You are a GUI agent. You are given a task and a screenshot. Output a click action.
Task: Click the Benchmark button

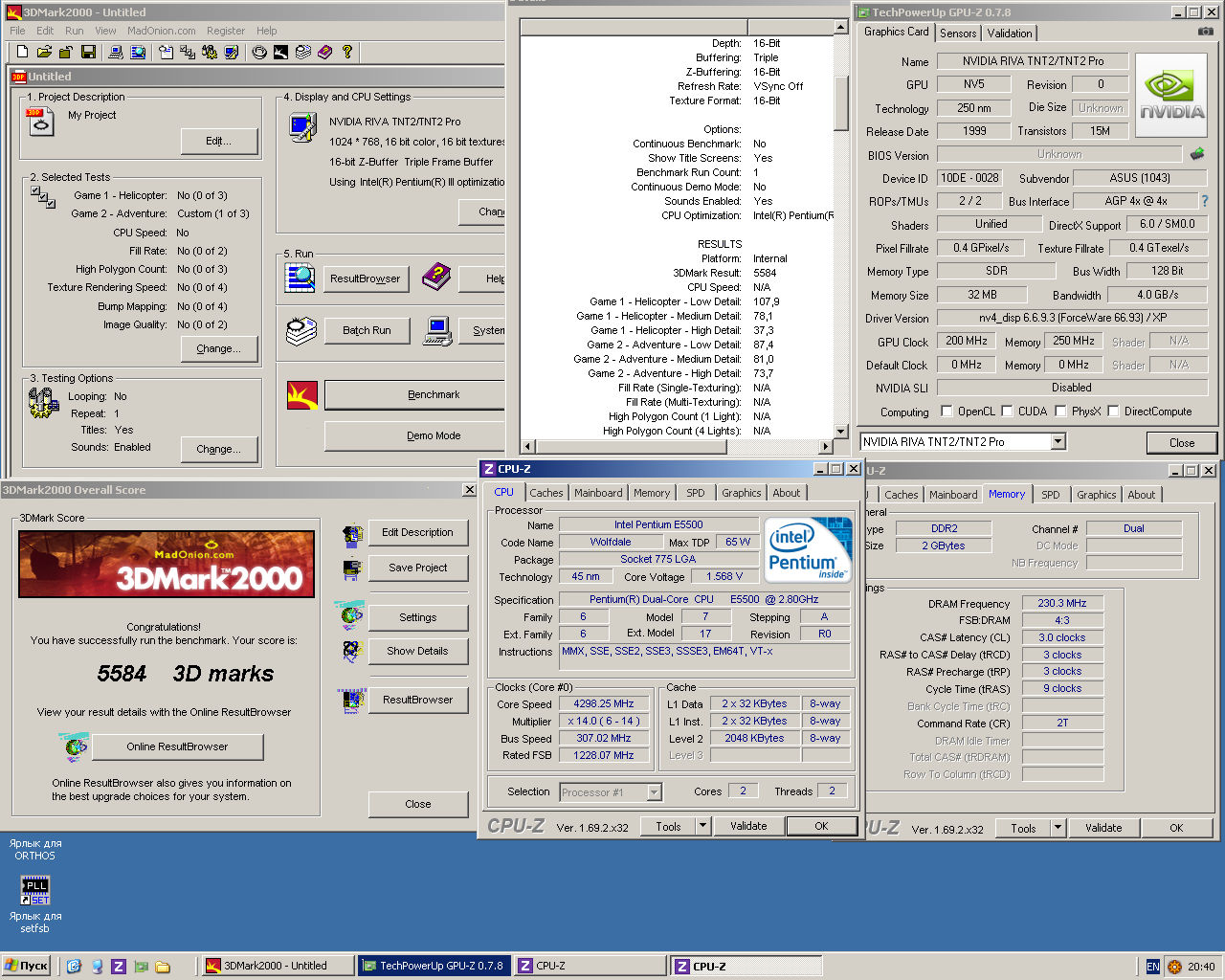[415, 394]
